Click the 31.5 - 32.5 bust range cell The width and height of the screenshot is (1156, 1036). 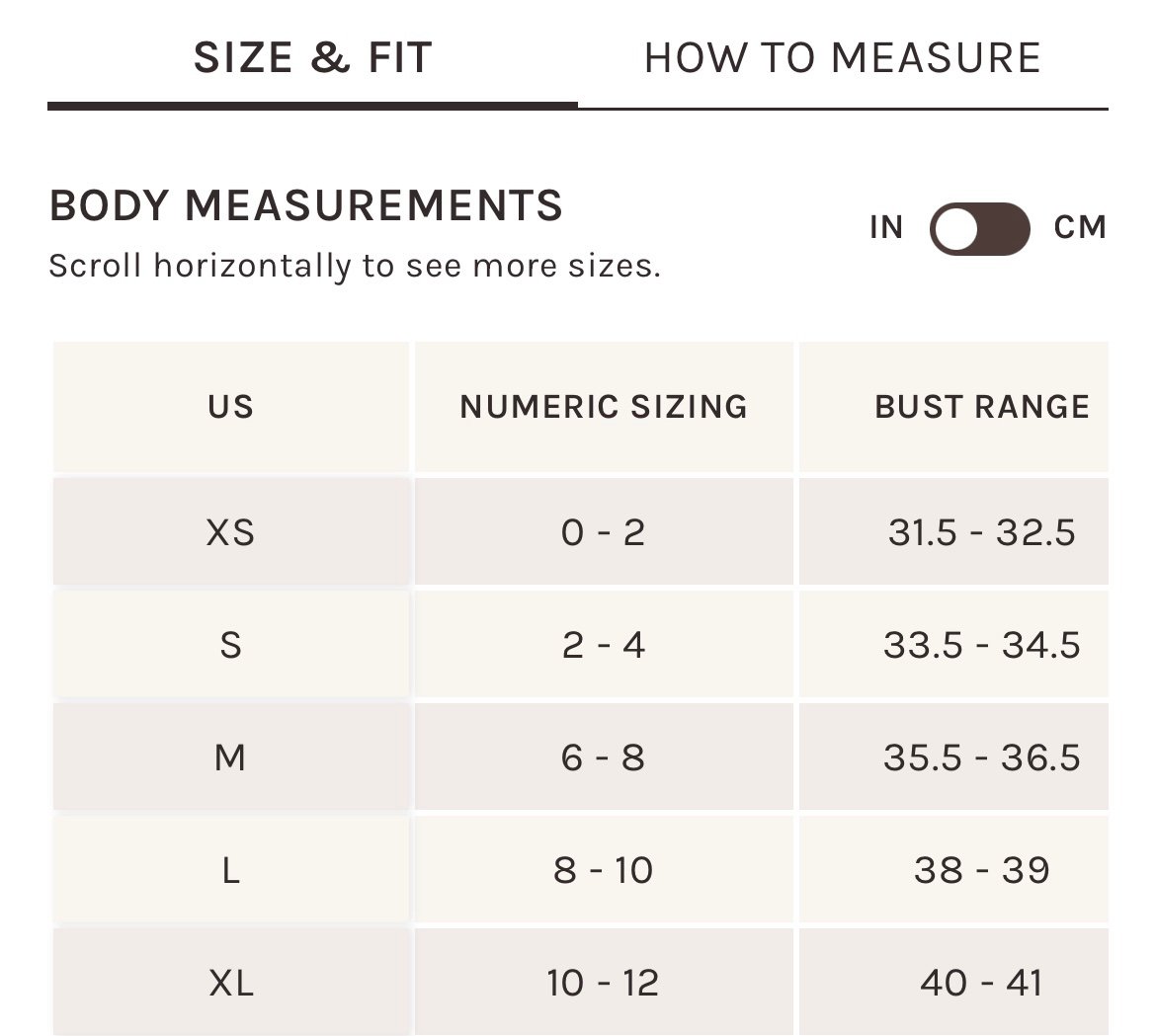click(x=981, y=533)
